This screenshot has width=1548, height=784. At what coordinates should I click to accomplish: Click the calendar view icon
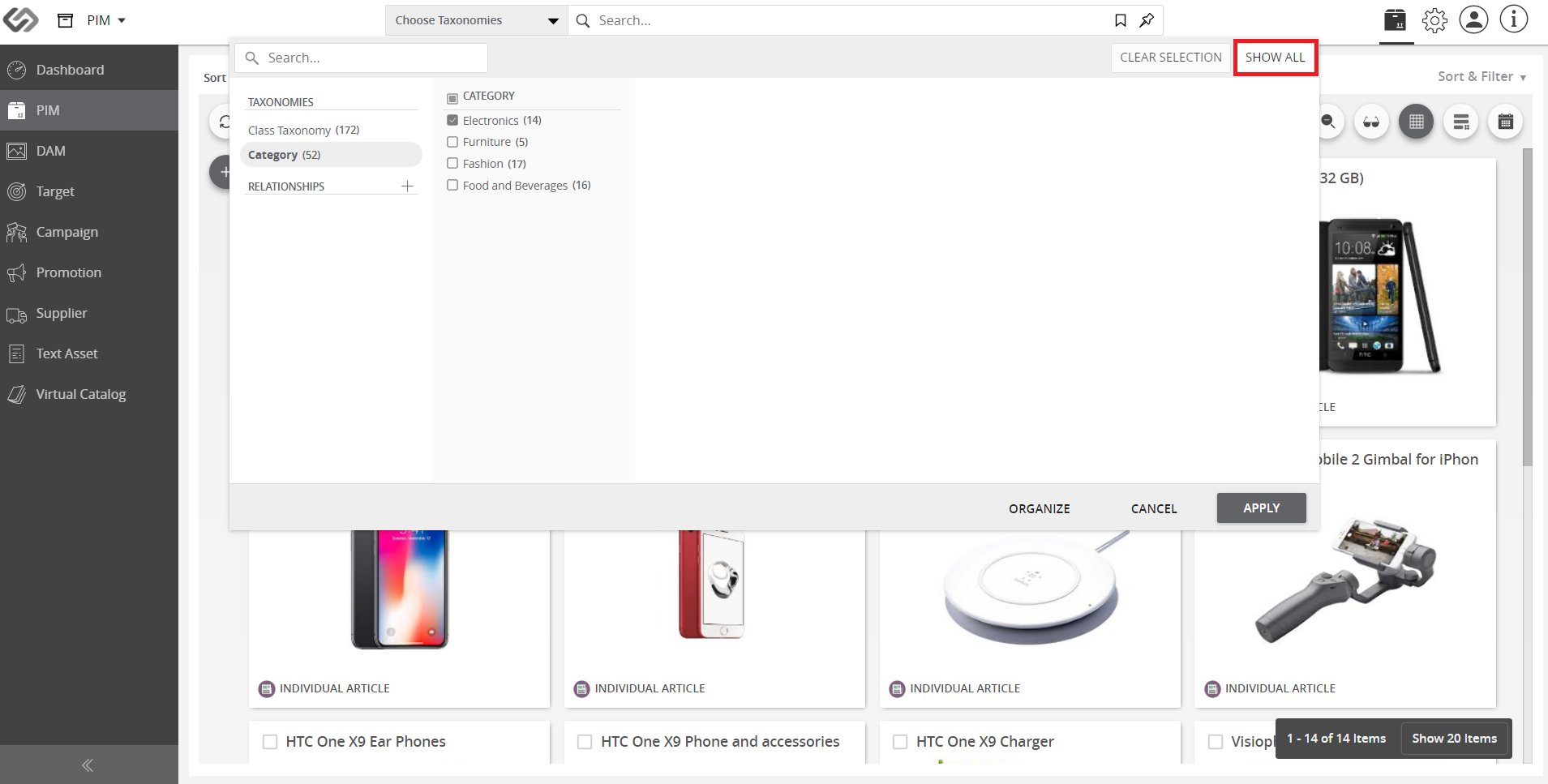click(x=1505, y=122)
